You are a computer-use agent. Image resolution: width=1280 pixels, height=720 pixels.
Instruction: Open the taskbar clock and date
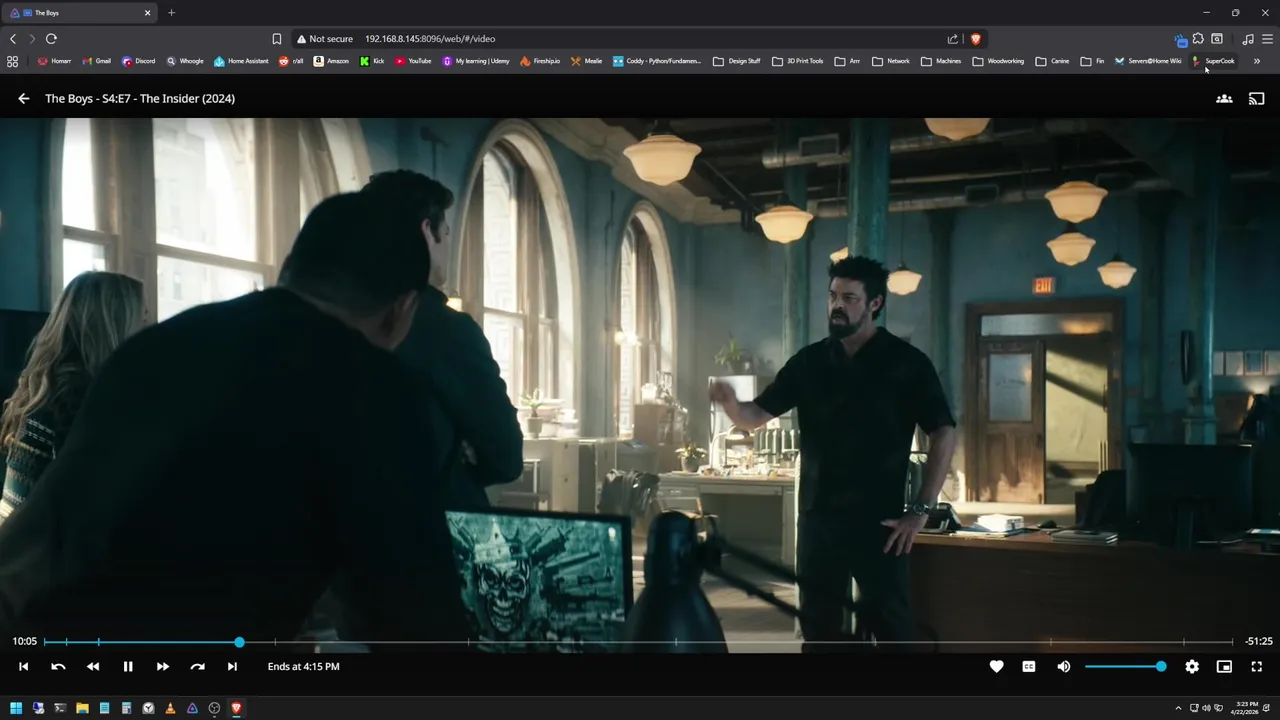[1245, 708]
